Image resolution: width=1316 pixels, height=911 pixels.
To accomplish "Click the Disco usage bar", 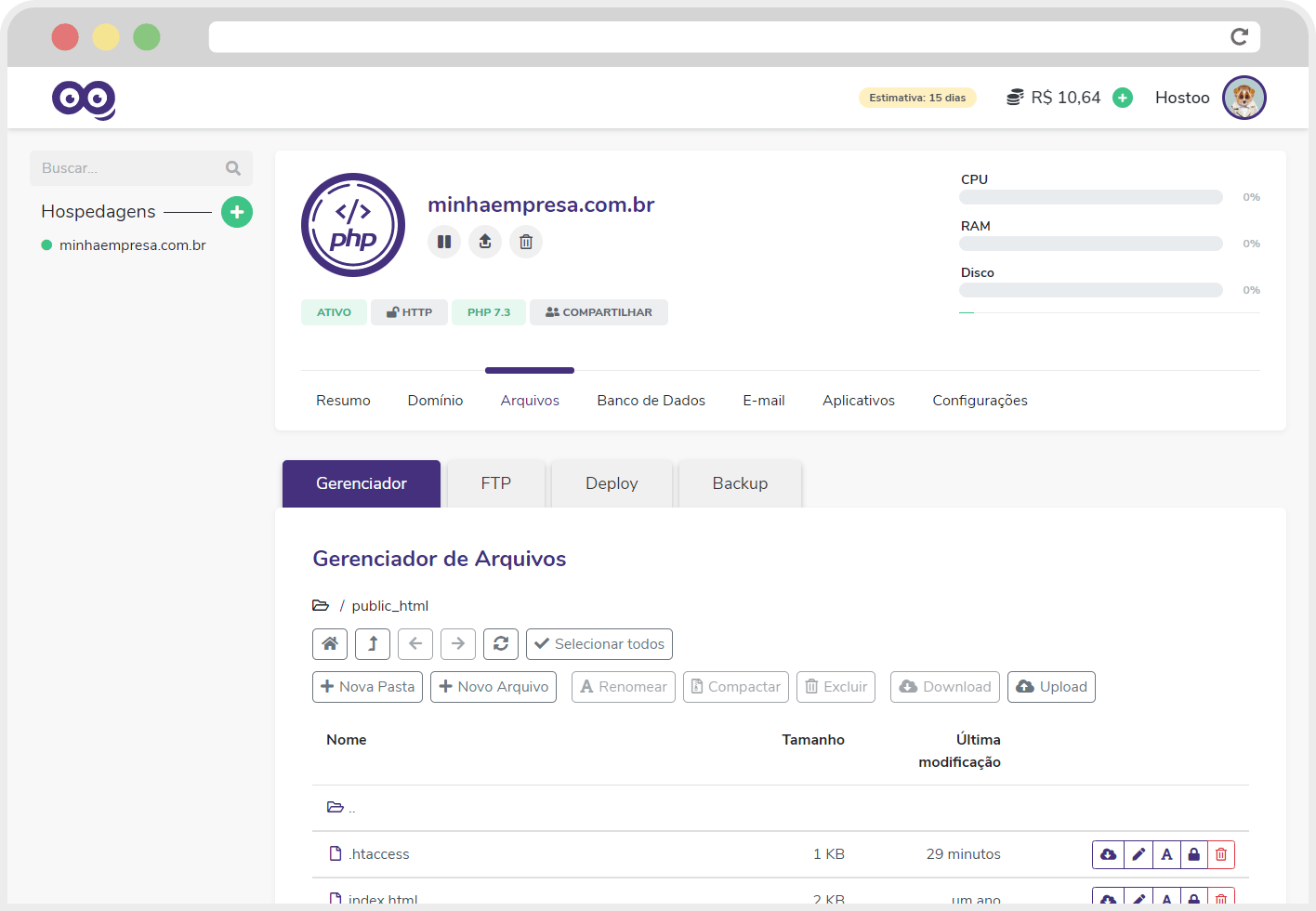I will click(1091, 290).
